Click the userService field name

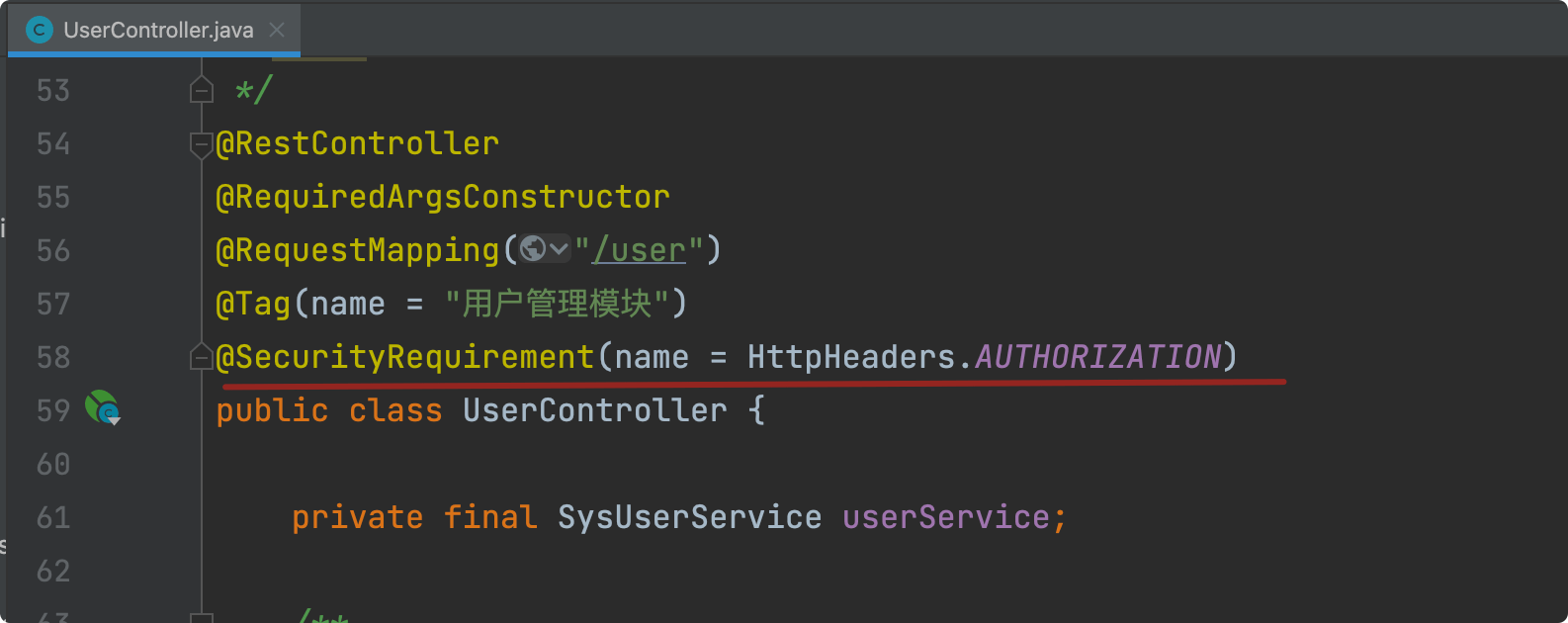(x=945, y=517)
